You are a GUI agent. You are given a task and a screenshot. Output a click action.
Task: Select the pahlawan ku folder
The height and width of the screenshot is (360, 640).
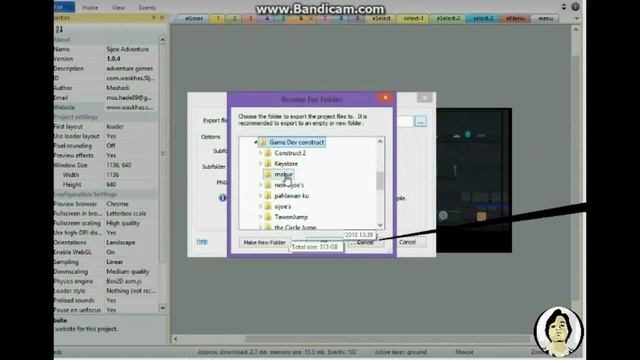click(x=291, y=196)
